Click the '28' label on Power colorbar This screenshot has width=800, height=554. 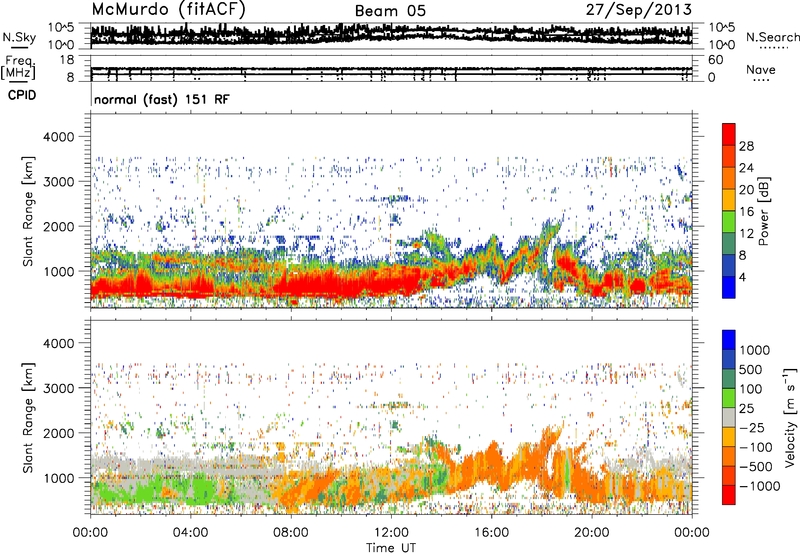[746, 146]
